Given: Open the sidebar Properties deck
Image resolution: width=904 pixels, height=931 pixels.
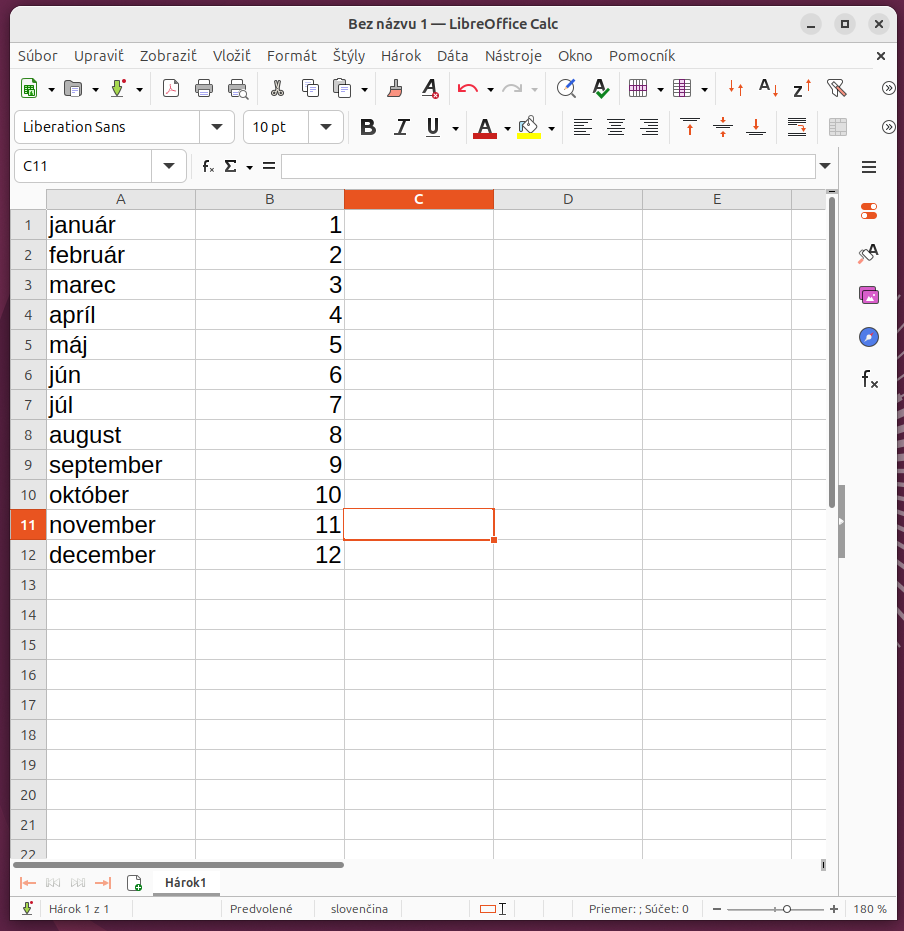Looking at the screenshot, I should point(869,211).
